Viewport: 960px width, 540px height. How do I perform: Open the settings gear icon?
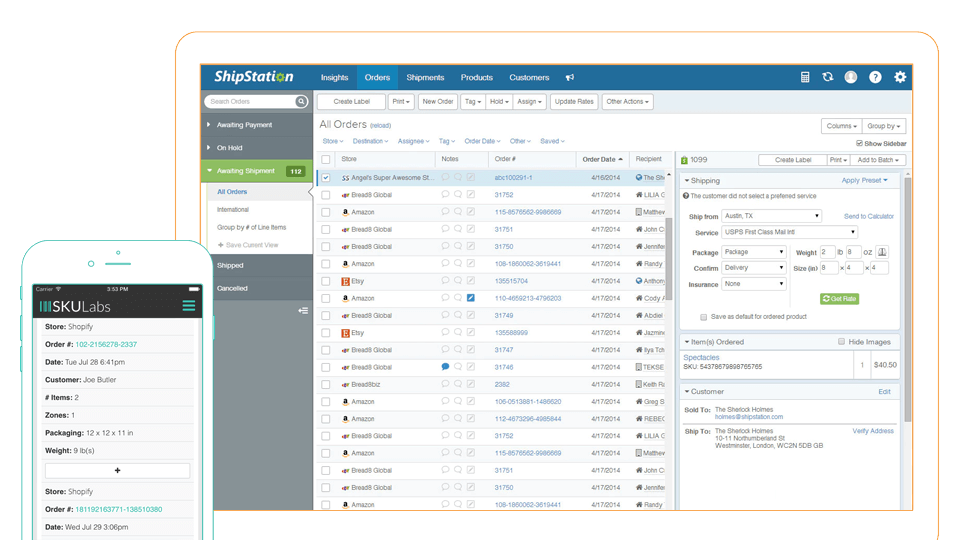899,77
